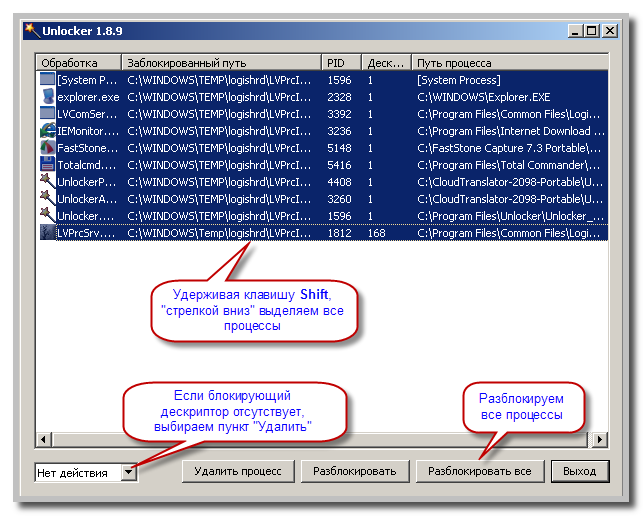The height and width of the screenshot is (516, 643).
Task: Click the UnlockerA... wand icon
Action: pyautogui.click(x=48, y=199)
